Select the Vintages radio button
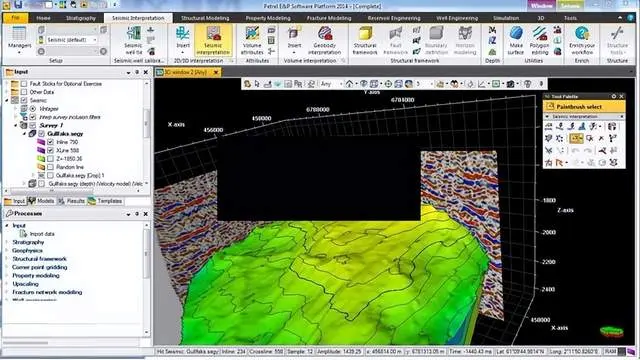The height and width of the screenshot is (360, 640). point(33,109)
